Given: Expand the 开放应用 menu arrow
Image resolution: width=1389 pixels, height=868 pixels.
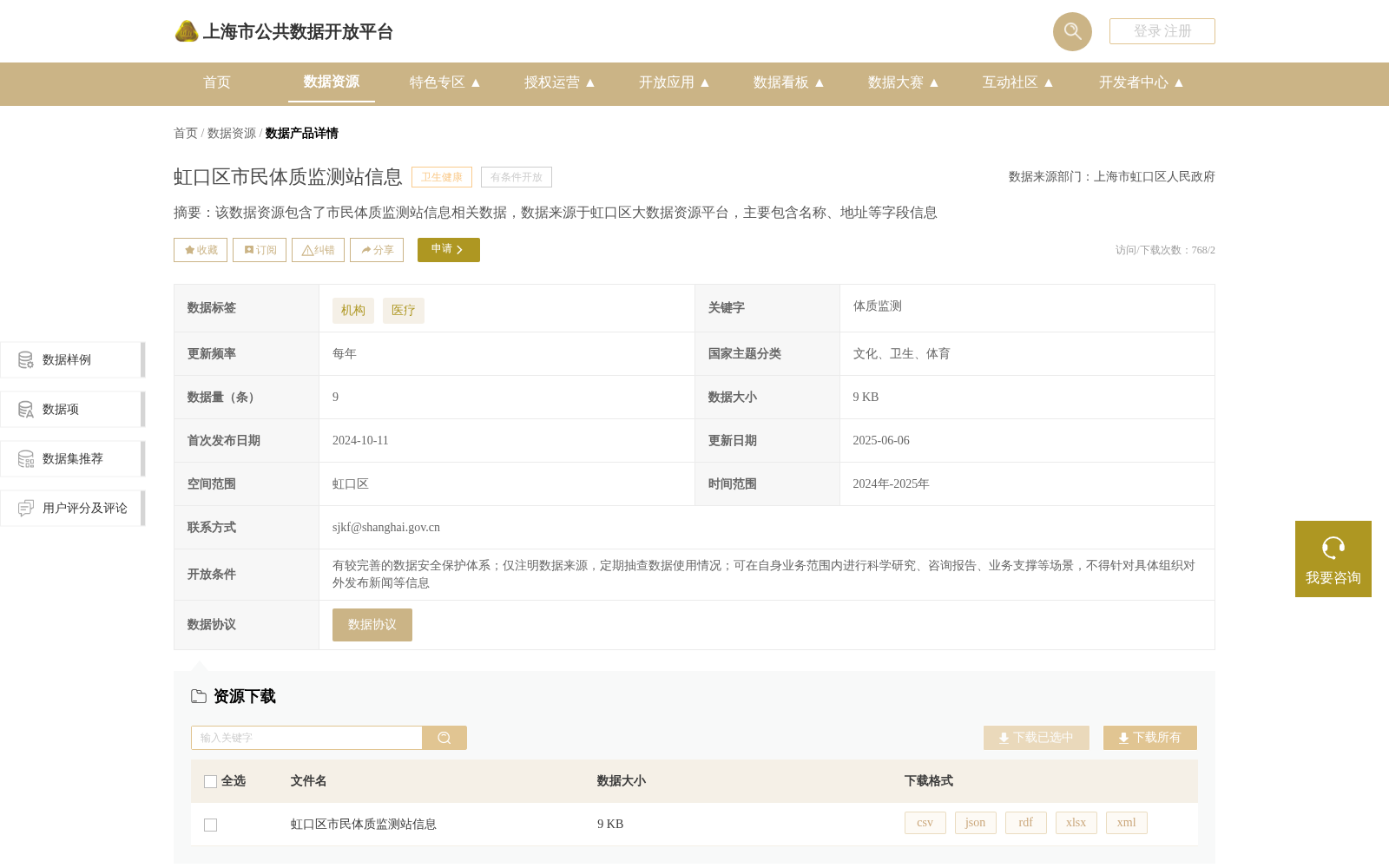Looking at the screenshot, I should point(705,82).
